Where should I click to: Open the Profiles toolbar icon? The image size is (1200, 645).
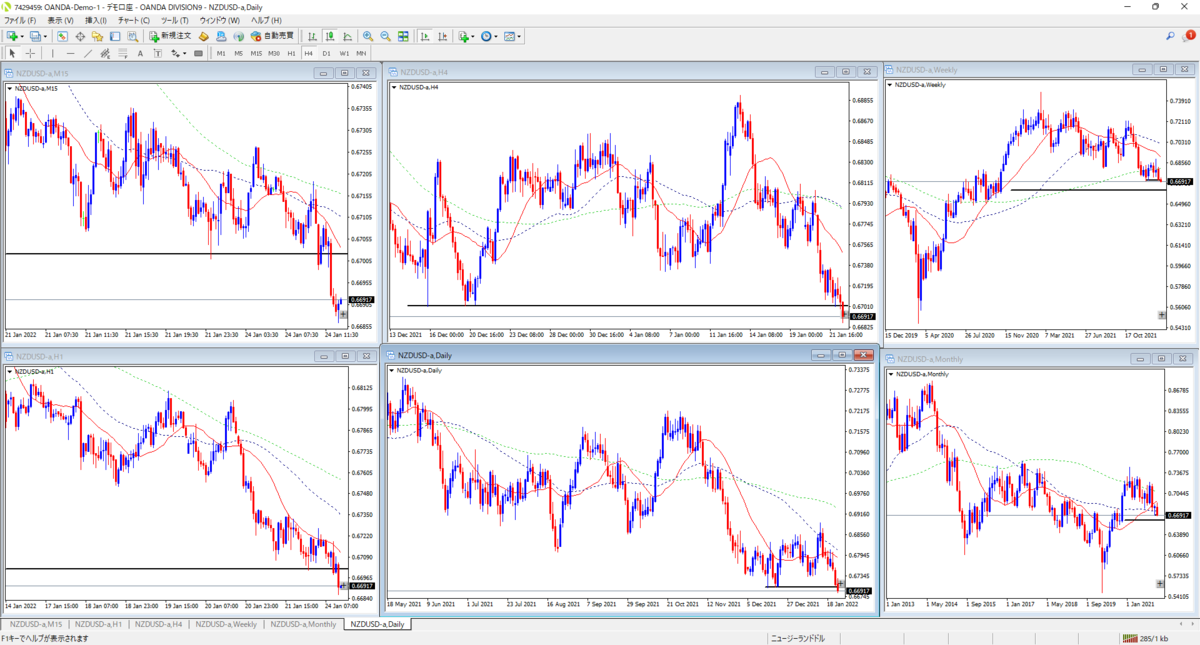35,36
